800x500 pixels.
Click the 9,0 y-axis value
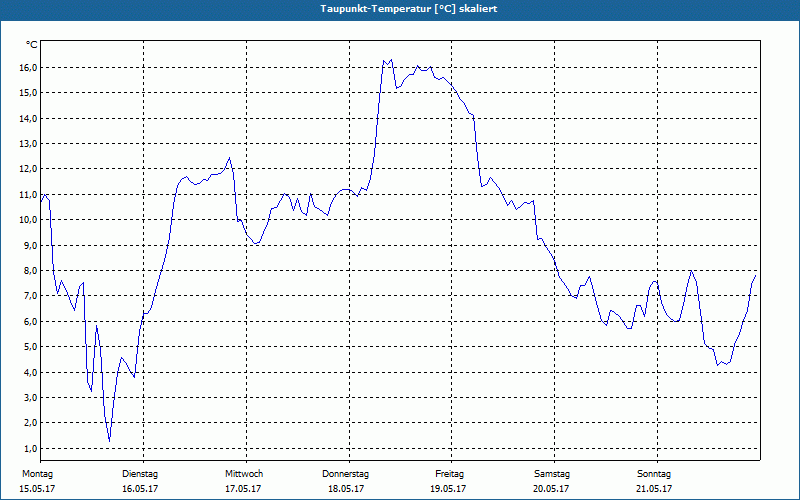30,245
